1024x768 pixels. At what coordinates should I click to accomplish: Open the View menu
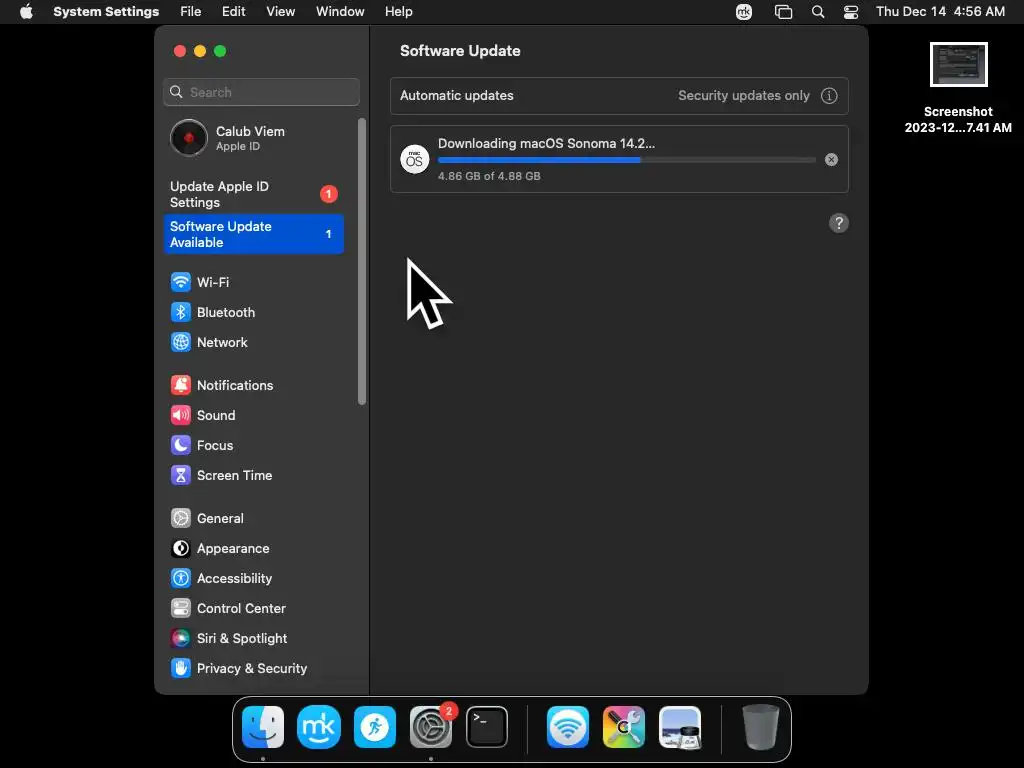pyautogui.click(x=280, y=12)
